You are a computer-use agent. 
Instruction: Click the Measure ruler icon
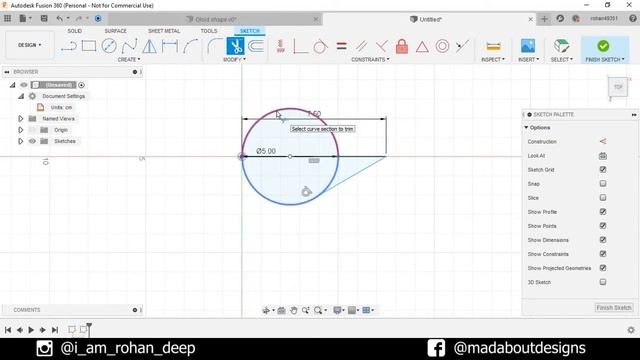(x=493, y=46)
